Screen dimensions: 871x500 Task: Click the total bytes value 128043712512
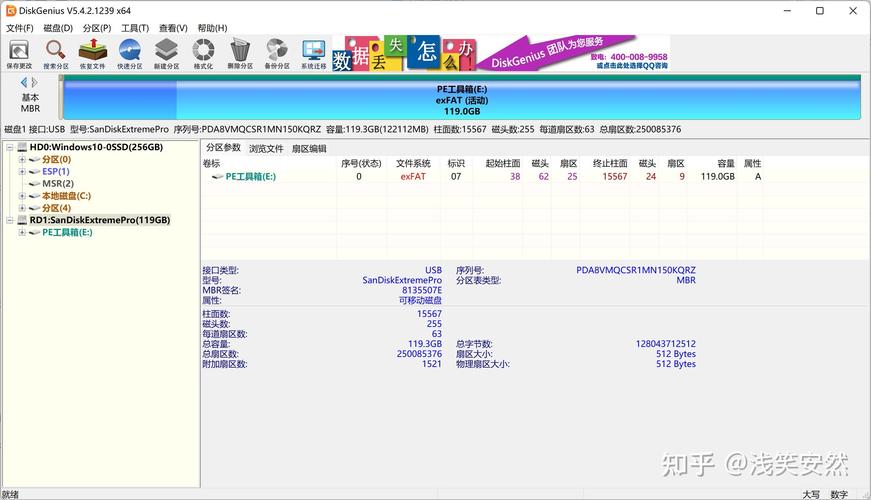(x=665, y=344)
